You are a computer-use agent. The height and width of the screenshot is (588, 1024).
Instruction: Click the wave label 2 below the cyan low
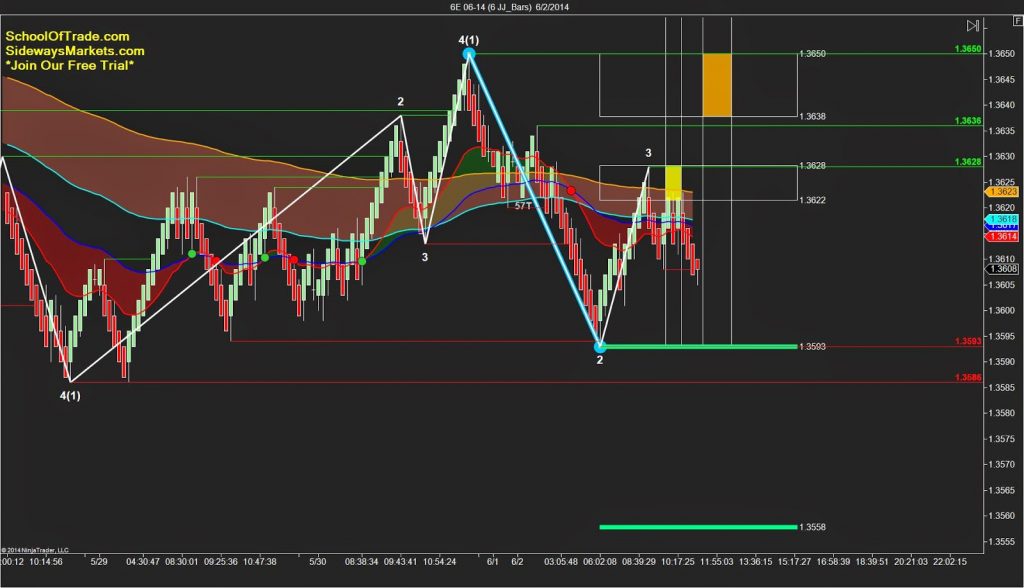[x=600, y=360]
